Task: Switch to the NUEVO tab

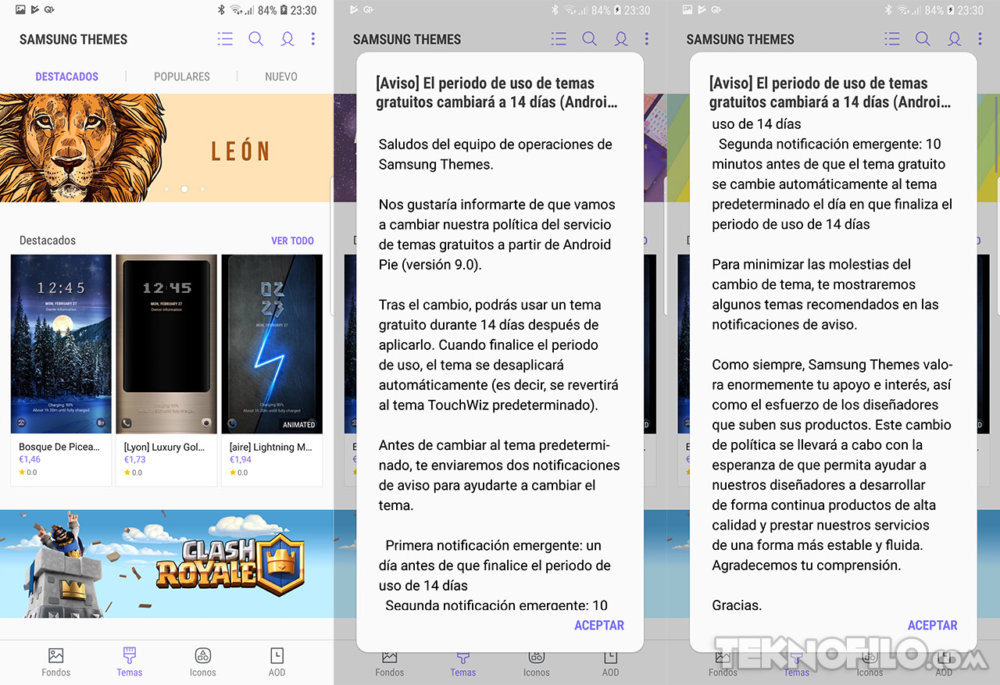Action: [x=281, y=77]
